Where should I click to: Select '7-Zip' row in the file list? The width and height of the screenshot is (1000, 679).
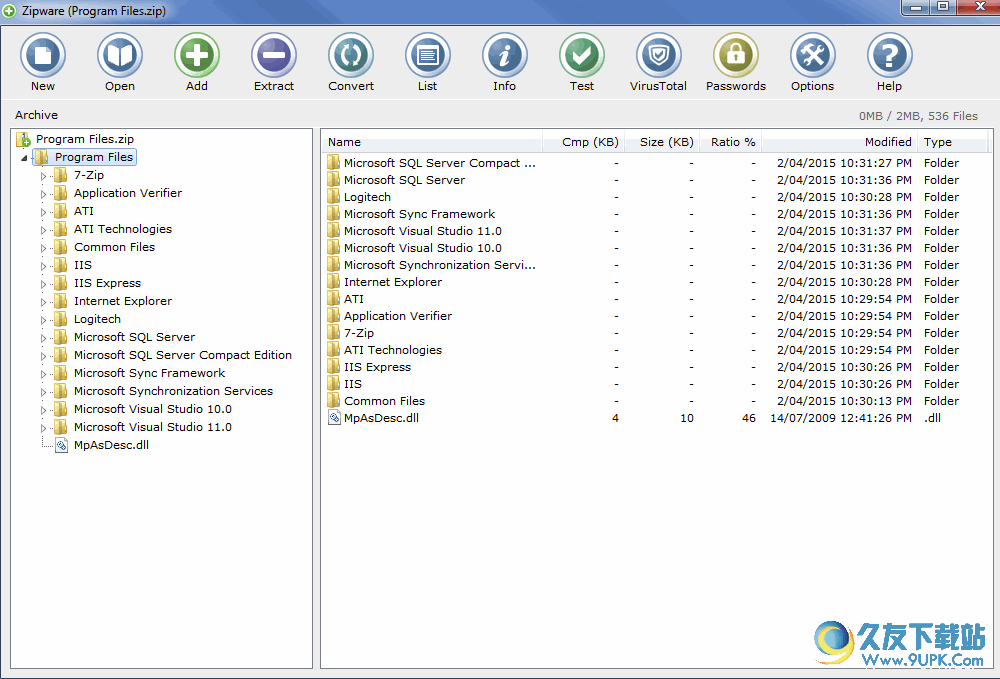655,333
